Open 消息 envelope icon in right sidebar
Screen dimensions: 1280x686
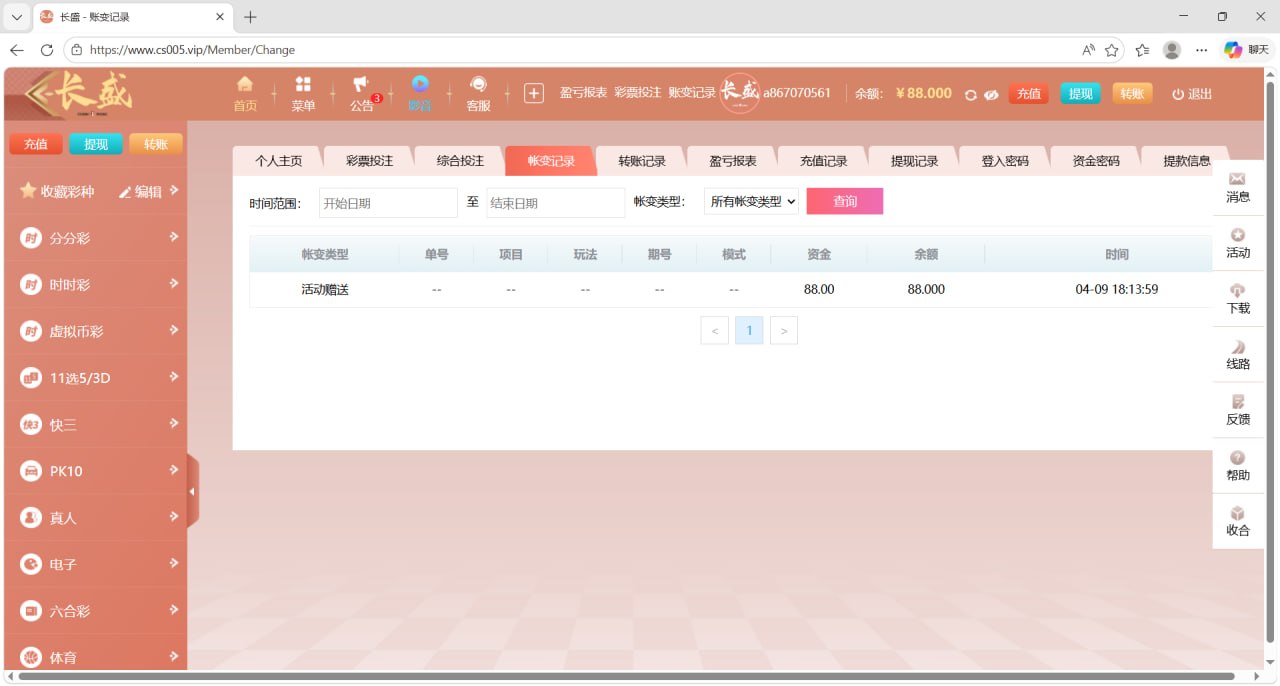coord(1238,179)
